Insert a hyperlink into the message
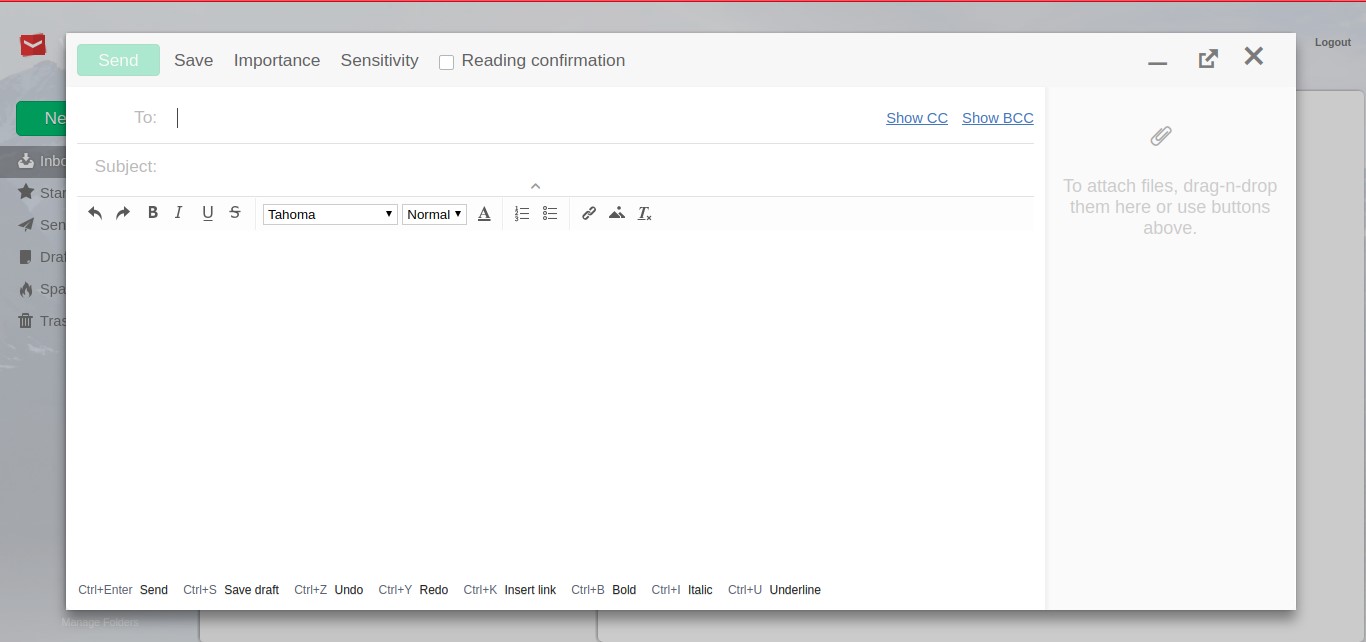This screenshot has width=1366, height=642. 589,213
